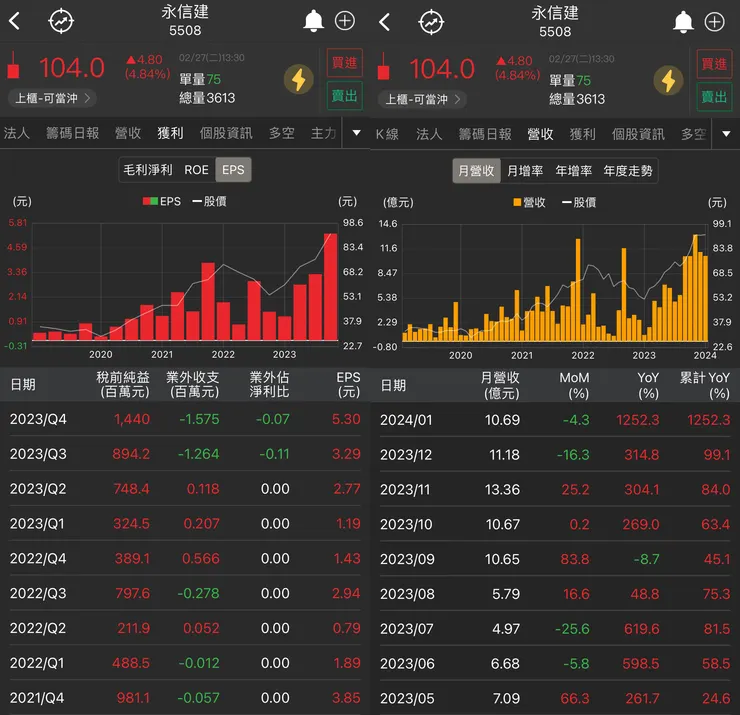Select the 月增率 segment option

coord(525,170)
